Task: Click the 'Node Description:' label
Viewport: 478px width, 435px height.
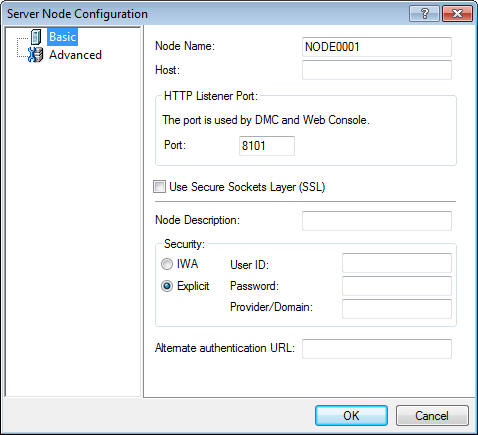Action: pyautogui.click(x=197, y=220)
